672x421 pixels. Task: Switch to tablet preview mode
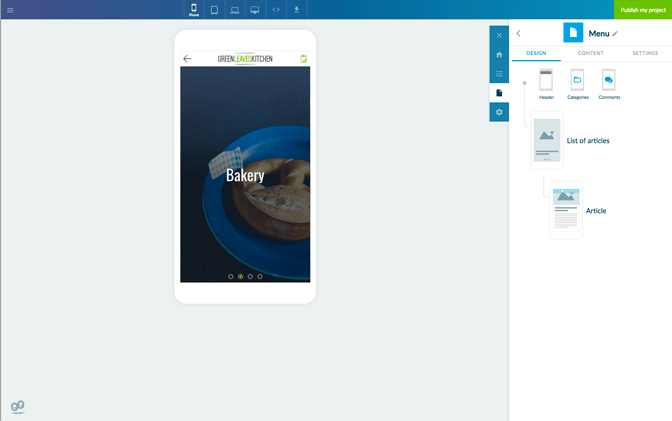tap(214, 10)
